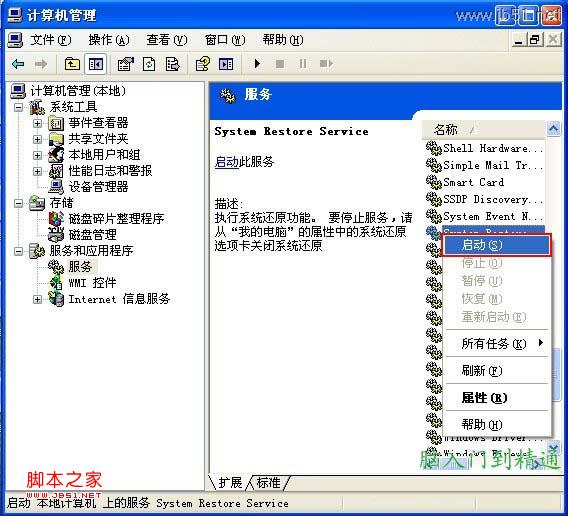Viewport: 568px width, 516px height.
Task: Collapse the 服务和应用程序 tree node
Action: (x=18, y=251)
